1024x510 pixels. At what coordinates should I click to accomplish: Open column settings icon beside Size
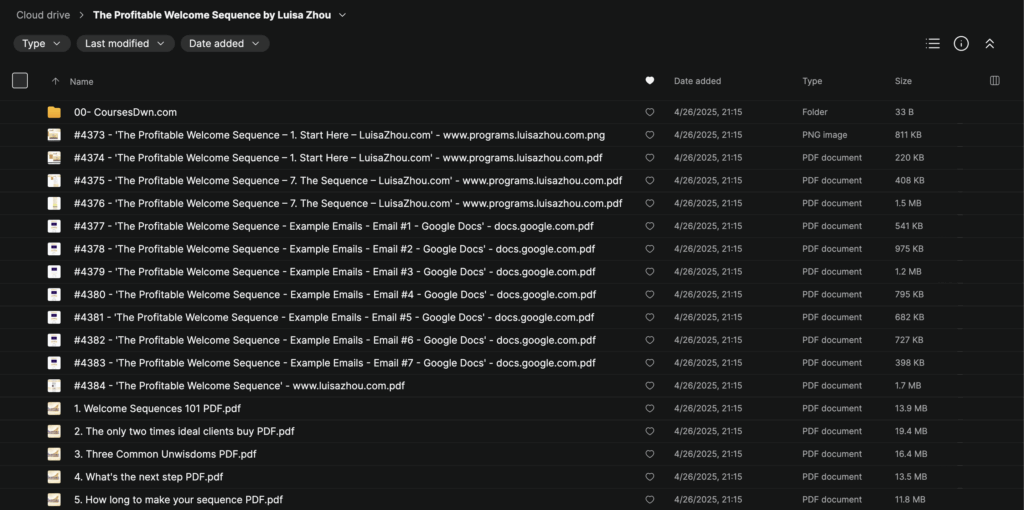(994, 81)
